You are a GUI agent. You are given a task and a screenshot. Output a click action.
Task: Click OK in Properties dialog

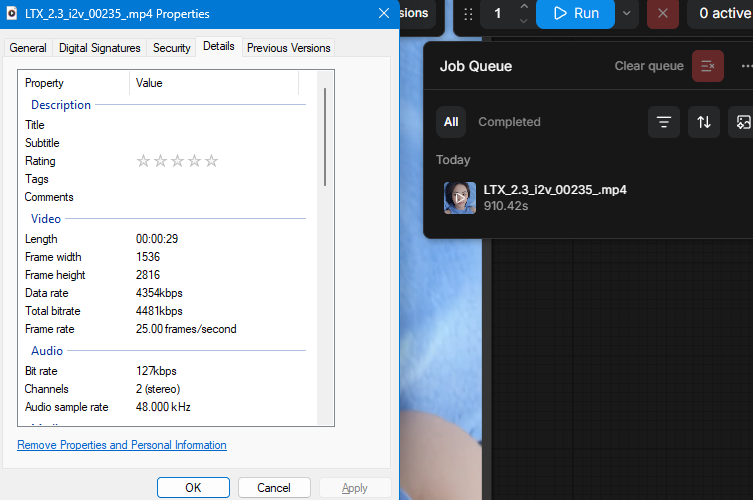(x=193, y=488)
